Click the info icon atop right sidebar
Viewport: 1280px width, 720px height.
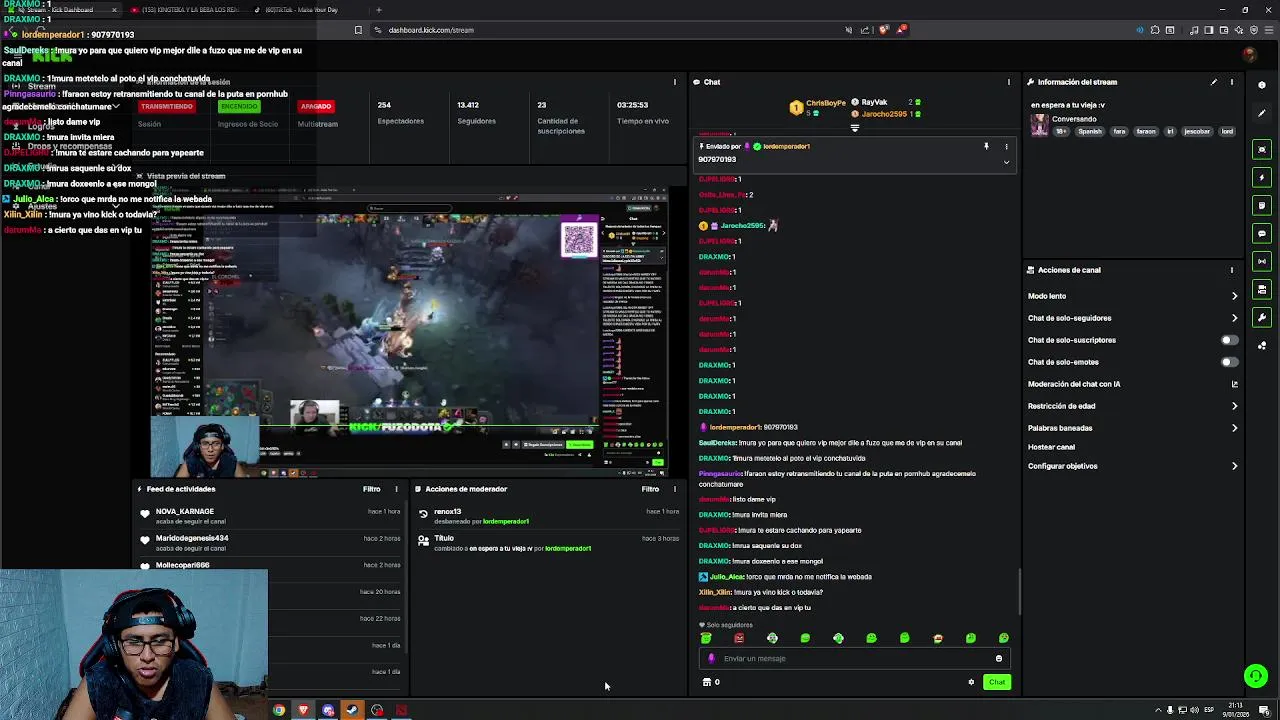click(x=1262, y=85)
